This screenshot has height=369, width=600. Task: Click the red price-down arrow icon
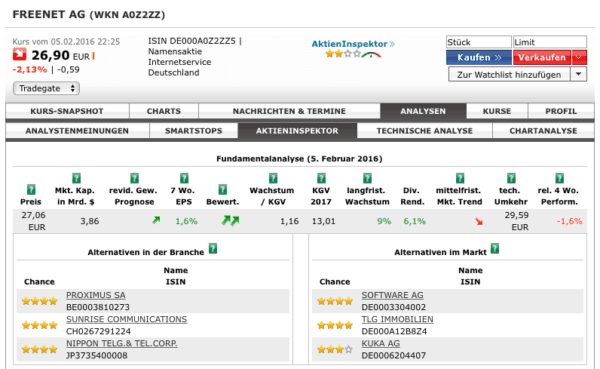pyautogui.click(x=19, y=55)
